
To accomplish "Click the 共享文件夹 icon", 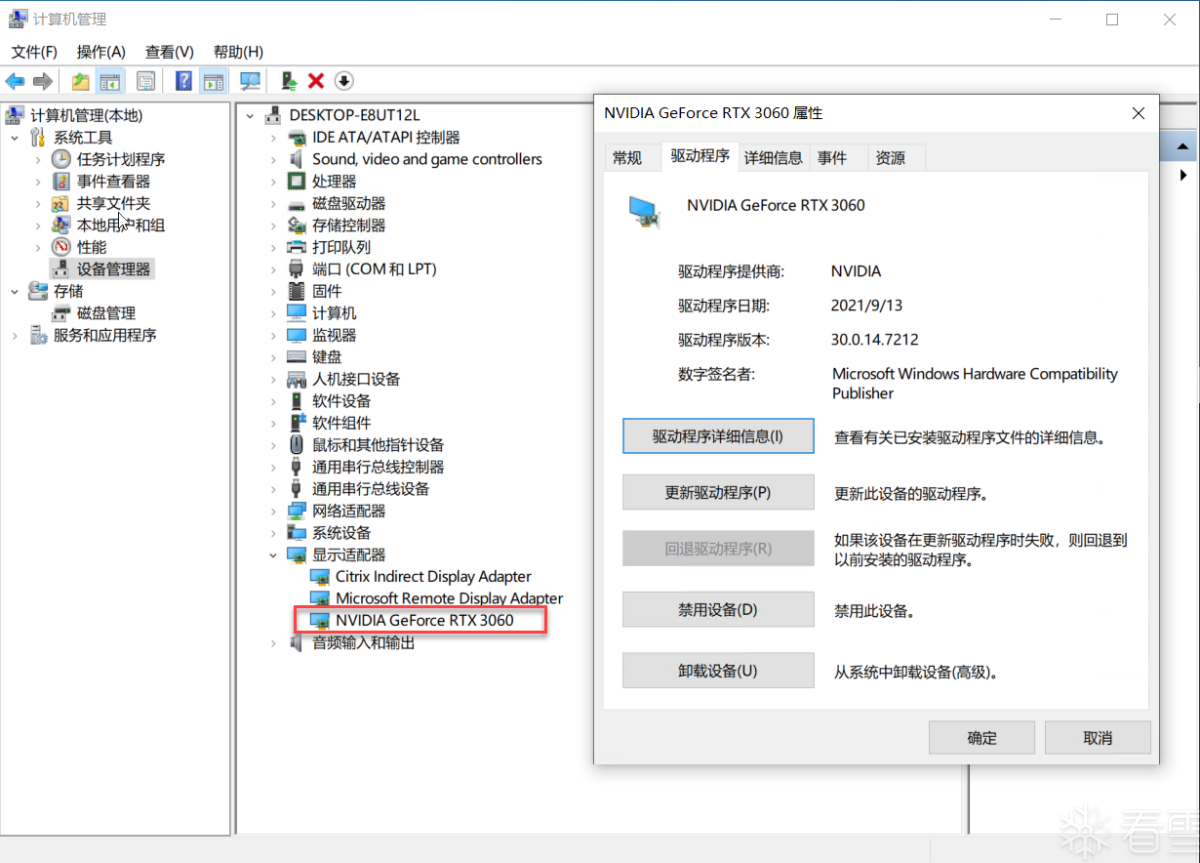I will [x=61, y=203].
